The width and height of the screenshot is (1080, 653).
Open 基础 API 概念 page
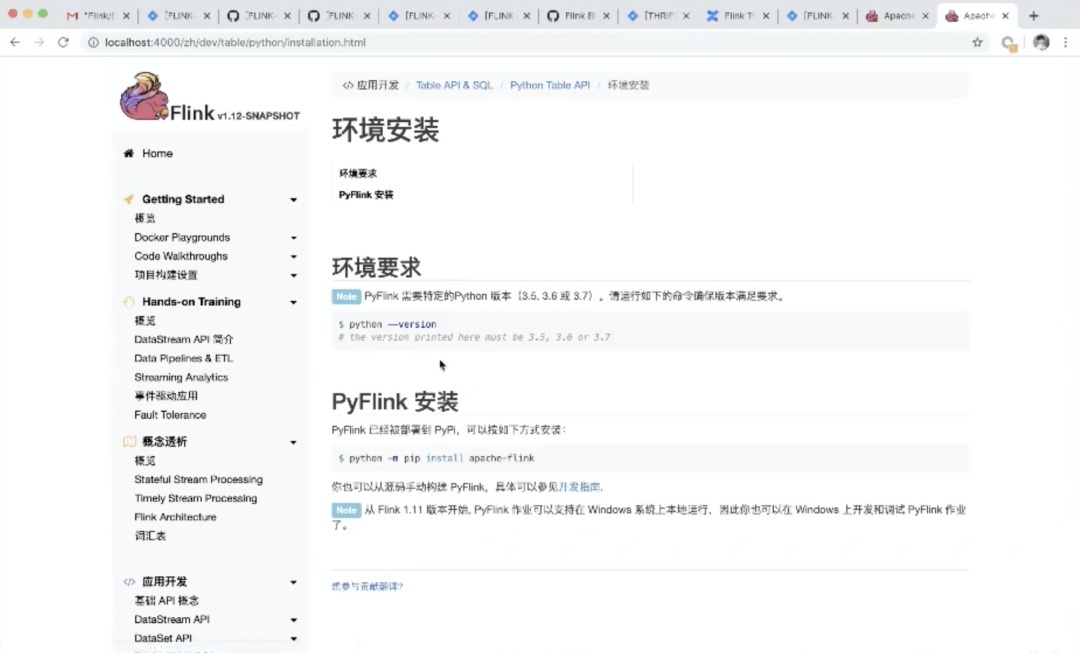click(x=167, y=601)
